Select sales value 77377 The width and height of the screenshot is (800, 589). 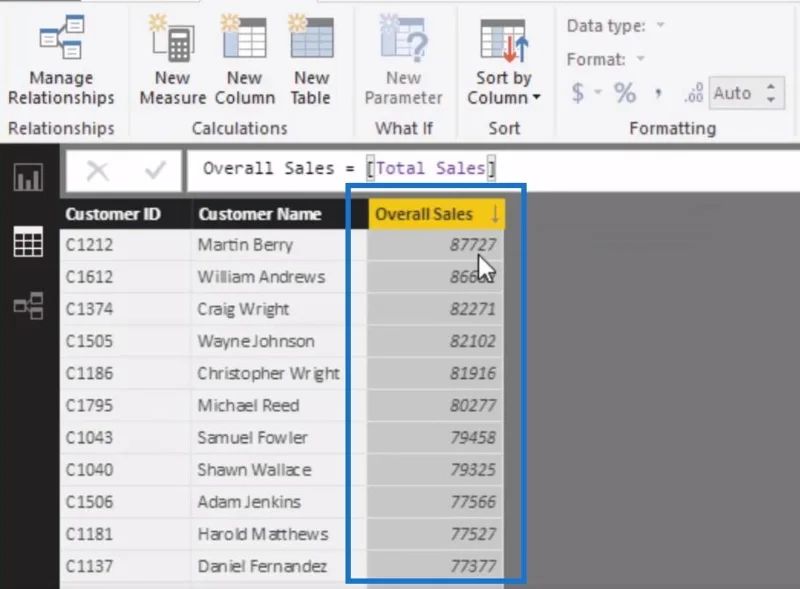click(x=436, y=566)
